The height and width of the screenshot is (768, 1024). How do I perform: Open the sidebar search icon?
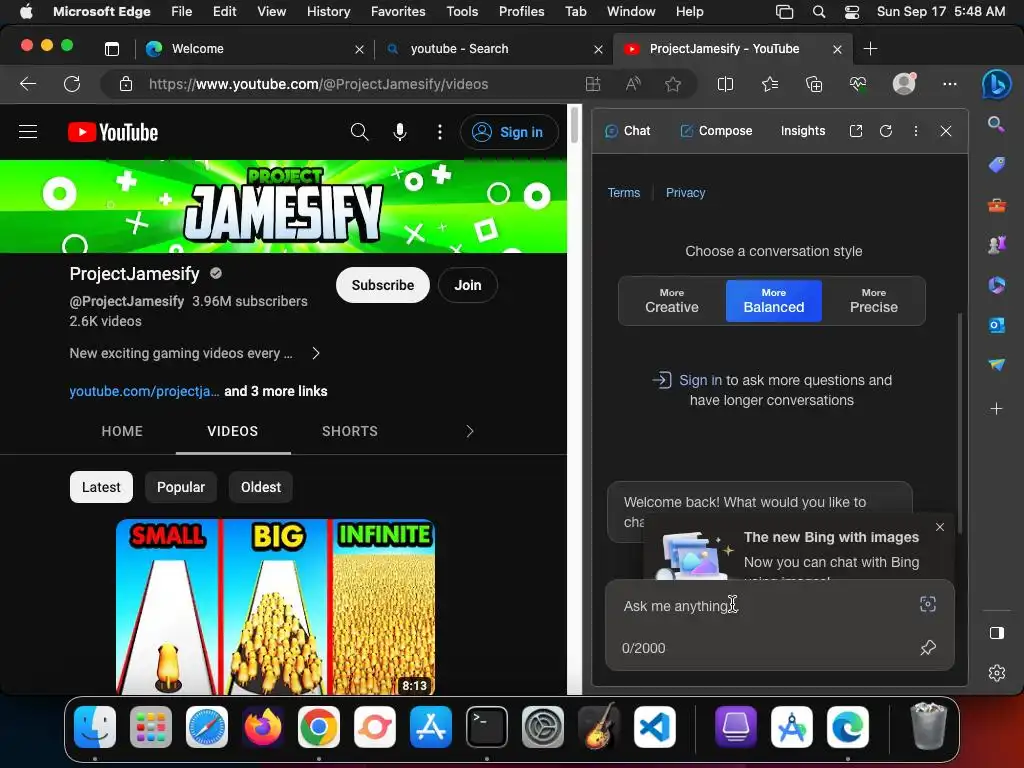point(996,123)
